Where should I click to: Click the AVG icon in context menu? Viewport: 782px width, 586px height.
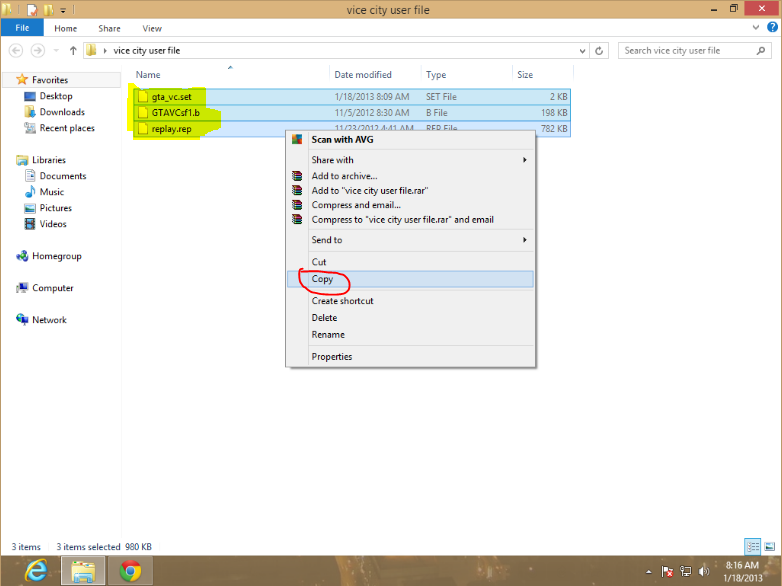[297, 139]
